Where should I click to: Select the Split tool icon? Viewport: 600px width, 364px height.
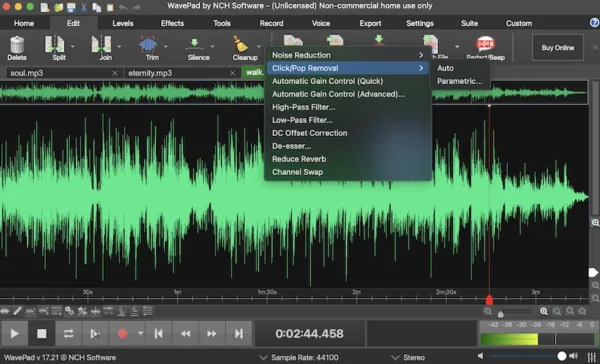[54, 44]
